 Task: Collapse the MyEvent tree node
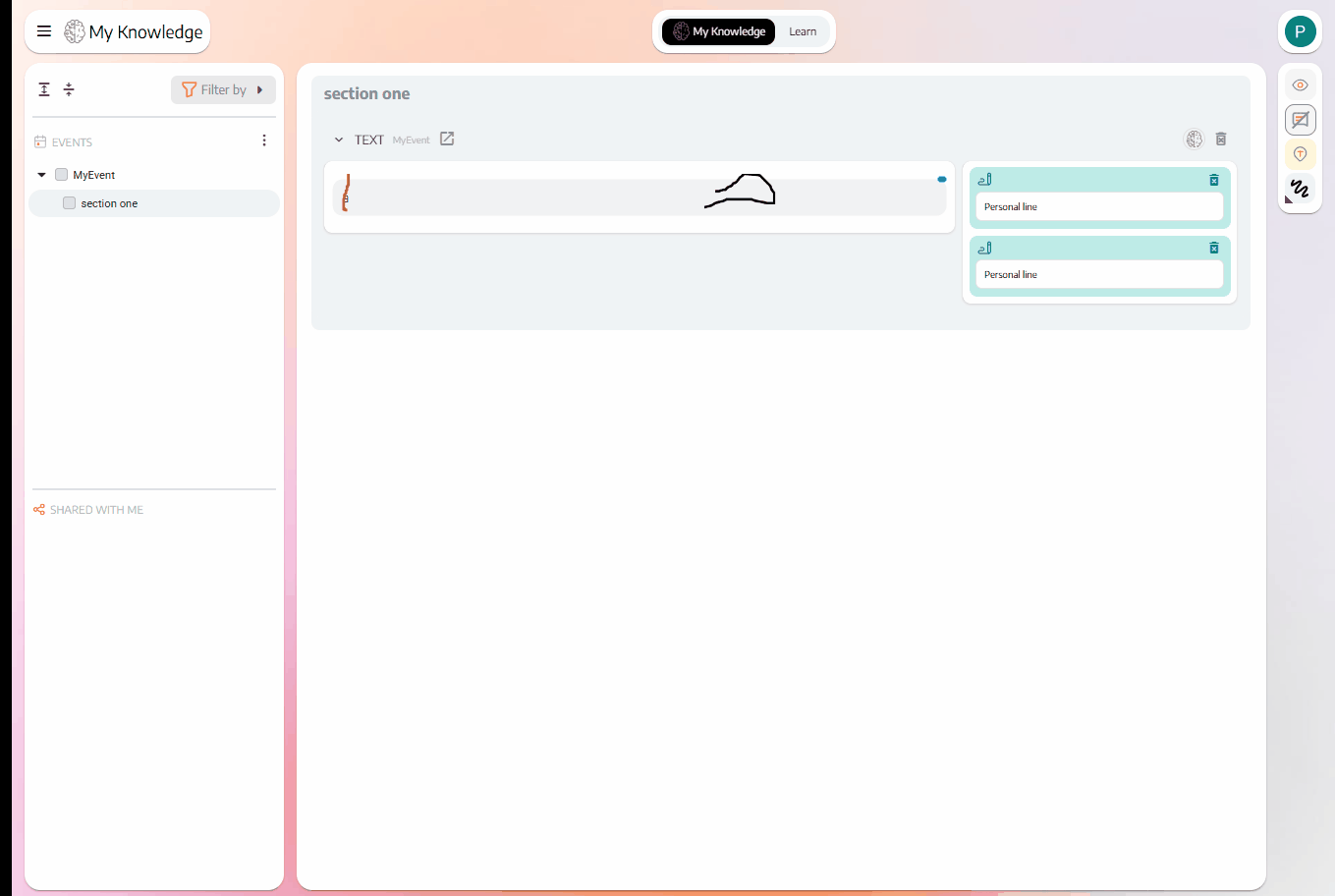(41, 175)
